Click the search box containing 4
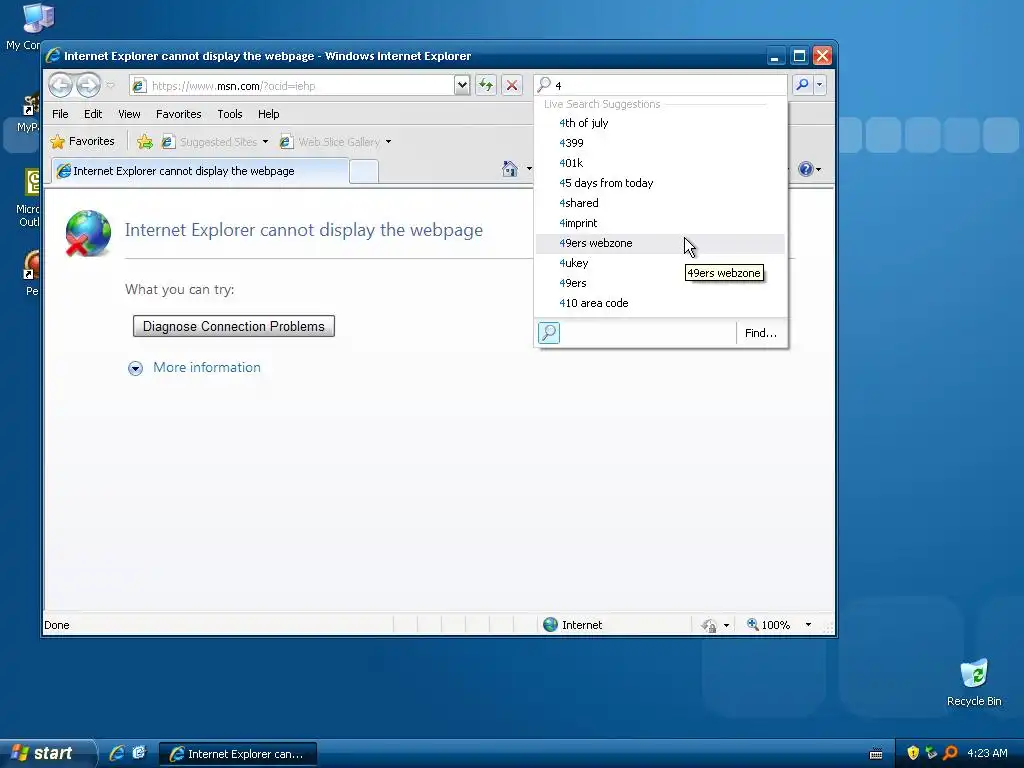The image size is (1024, 768). pos(661,86)
